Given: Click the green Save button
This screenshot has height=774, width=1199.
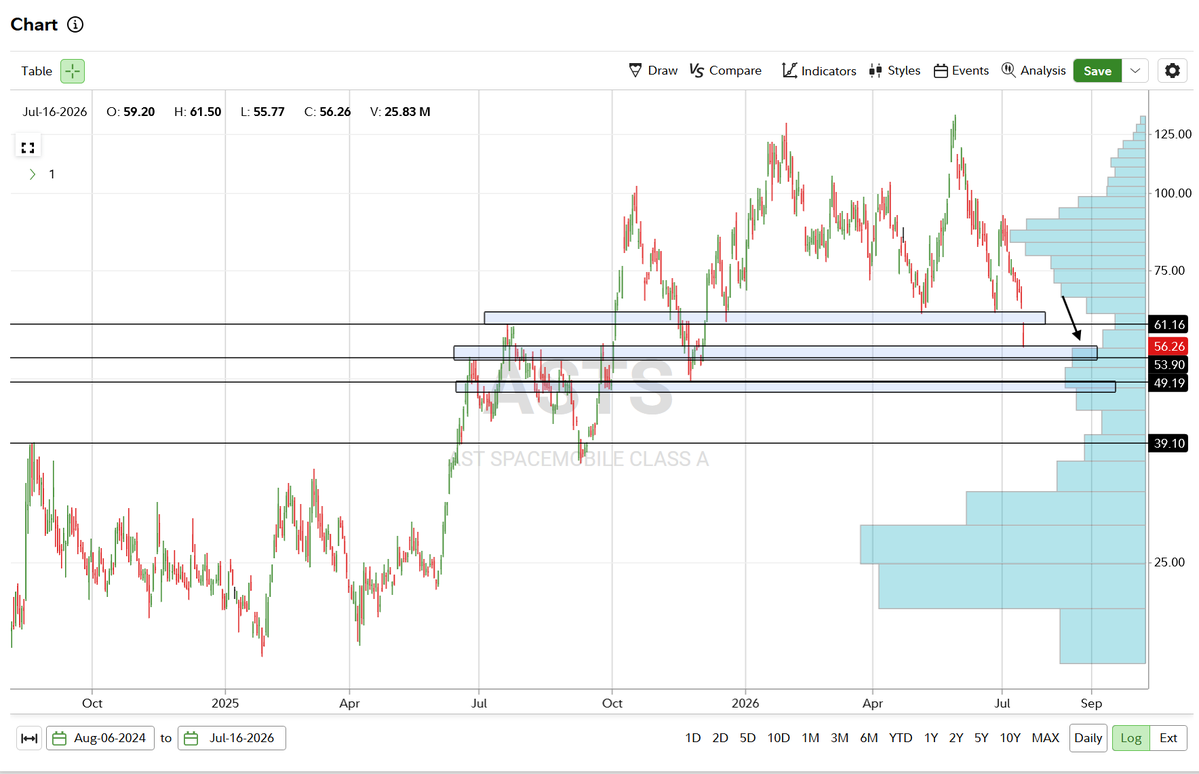Looking at the screenshot, I should [x=1097, y=71].
